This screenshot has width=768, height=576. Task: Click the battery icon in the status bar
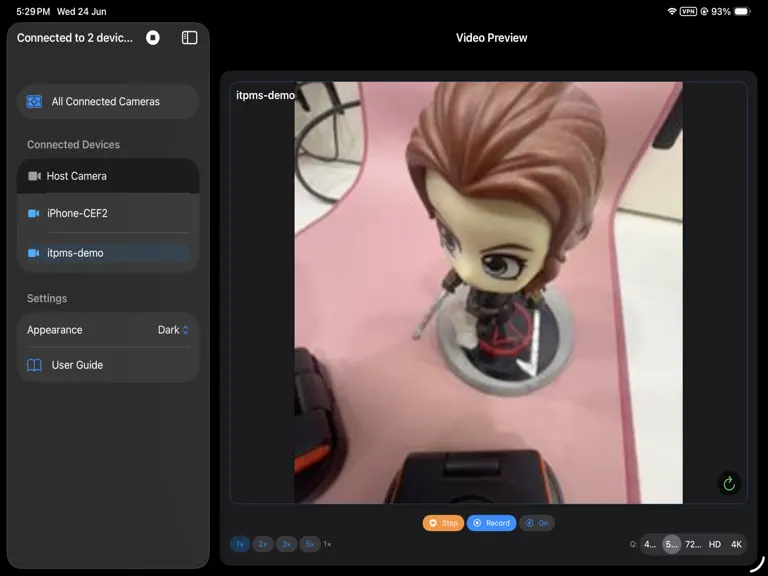[x=742, y=11]
